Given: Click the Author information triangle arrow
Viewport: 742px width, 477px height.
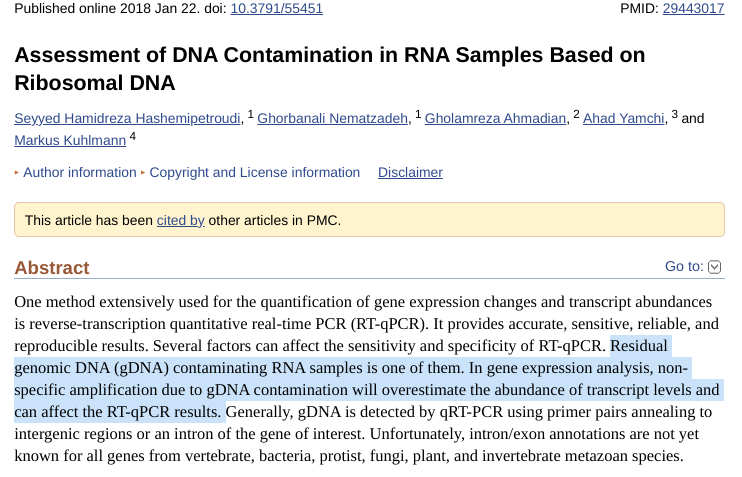Looking at the screenshot, I should pos(17,173).
